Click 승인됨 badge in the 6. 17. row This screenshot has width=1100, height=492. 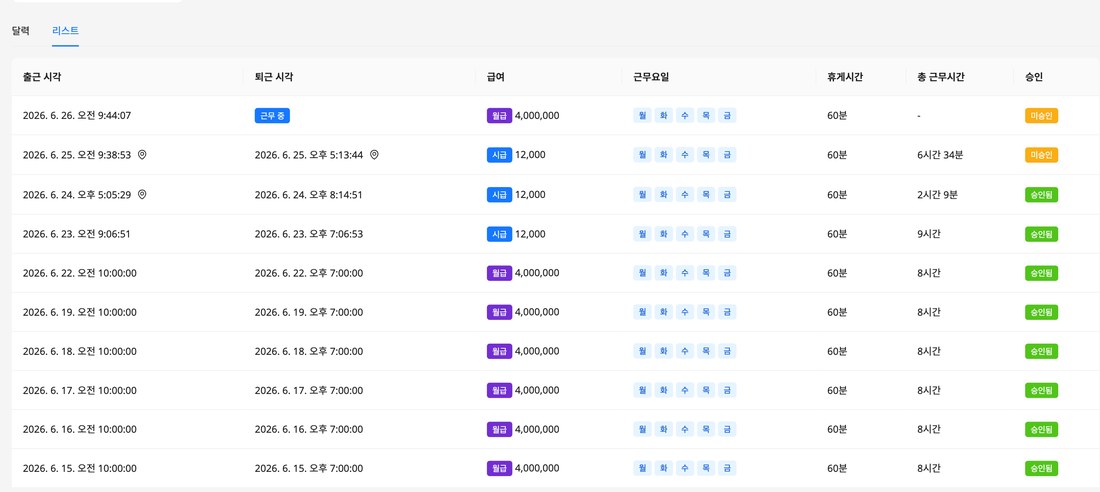pos(1041,390)
